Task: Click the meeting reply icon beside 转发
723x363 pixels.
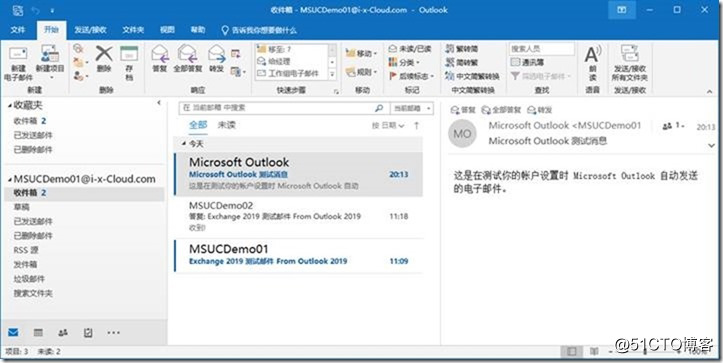Action: coord(236,53)
